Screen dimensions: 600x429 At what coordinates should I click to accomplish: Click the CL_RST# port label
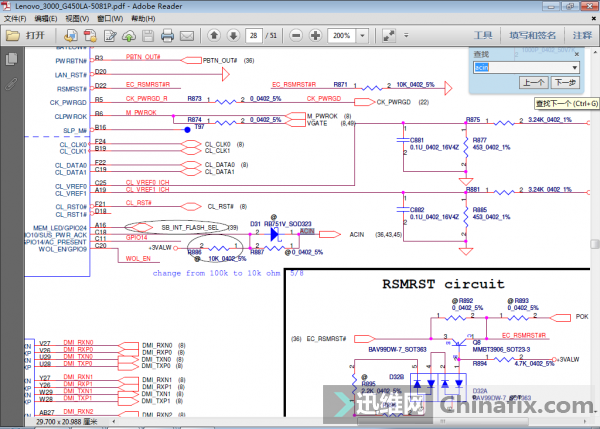[x=220, y=207]
